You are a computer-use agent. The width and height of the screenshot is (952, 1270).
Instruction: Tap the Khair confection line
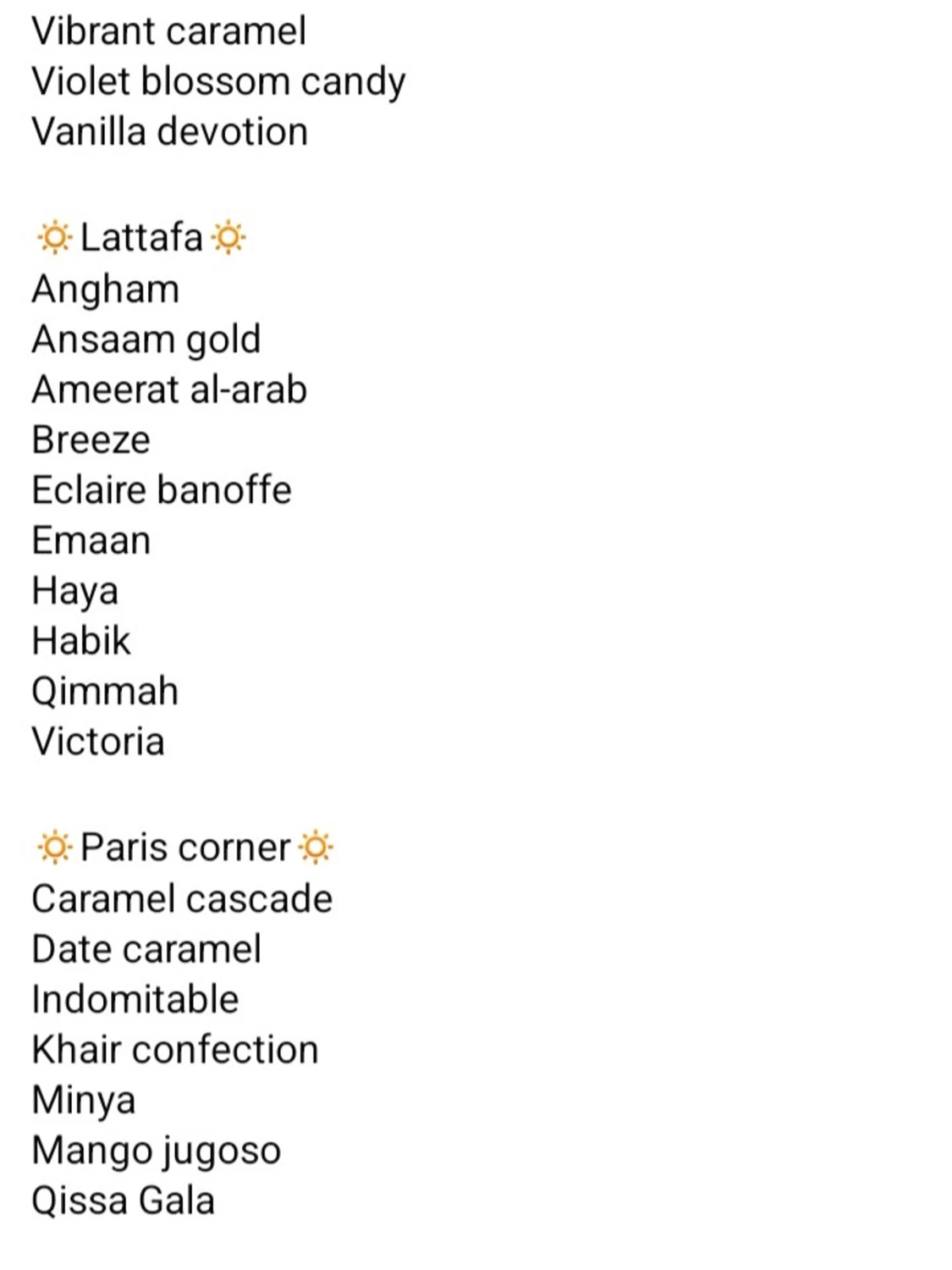(x=175, y=1050)
